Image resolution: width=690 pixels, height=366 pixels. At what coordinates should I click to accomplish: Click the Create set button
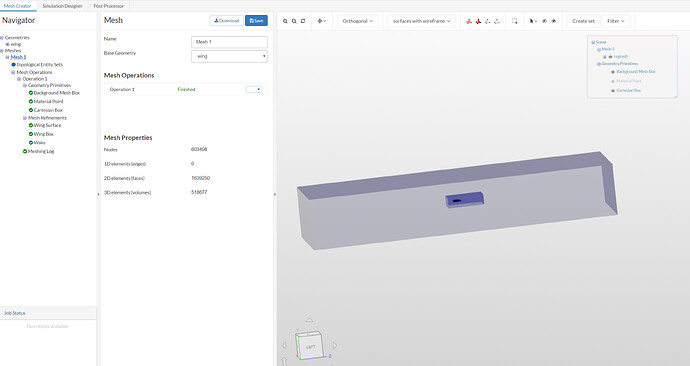click(x=583, y=21)
